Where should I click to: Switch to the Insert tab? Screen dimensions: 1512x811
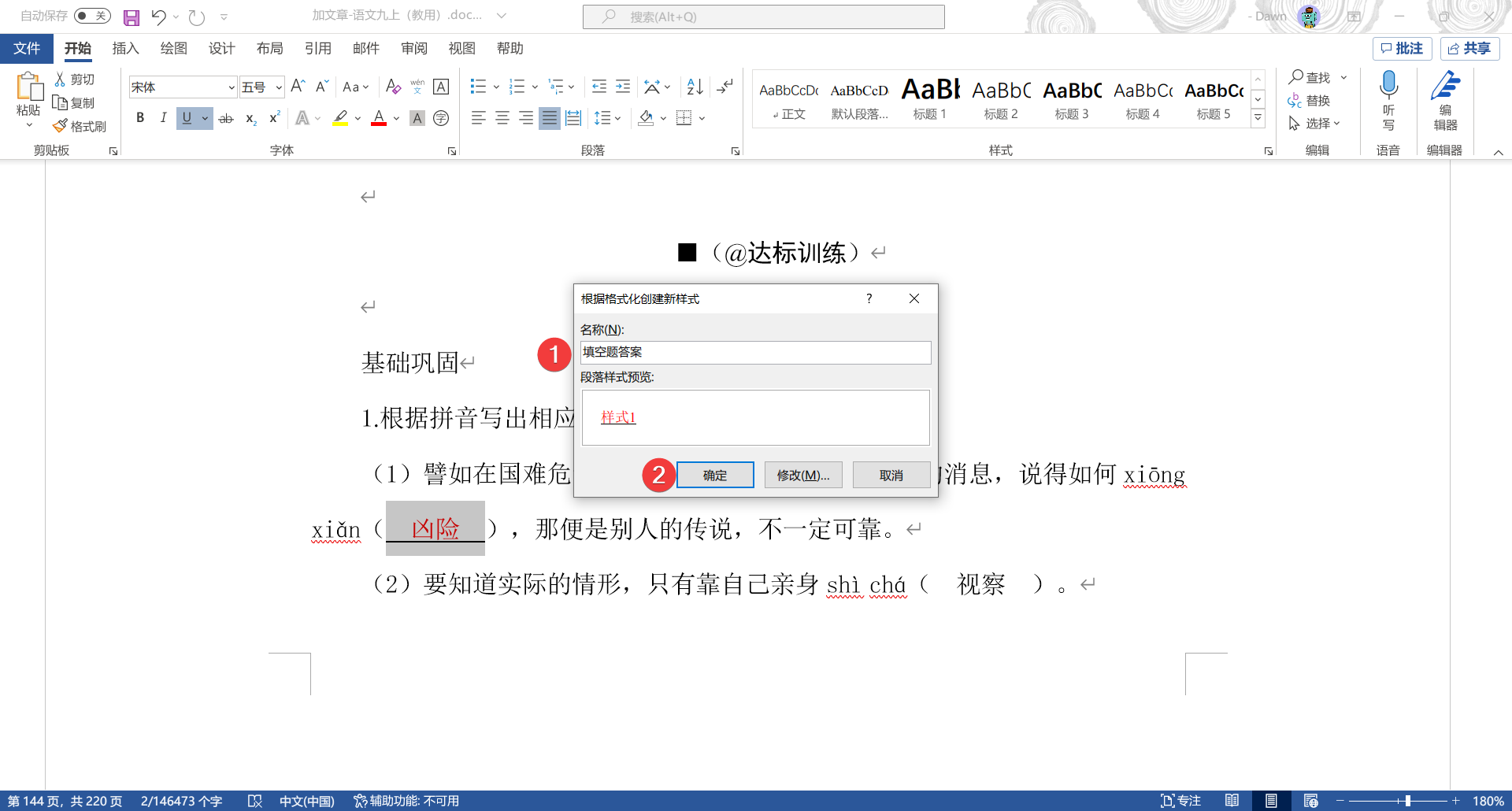click(125, 49)
